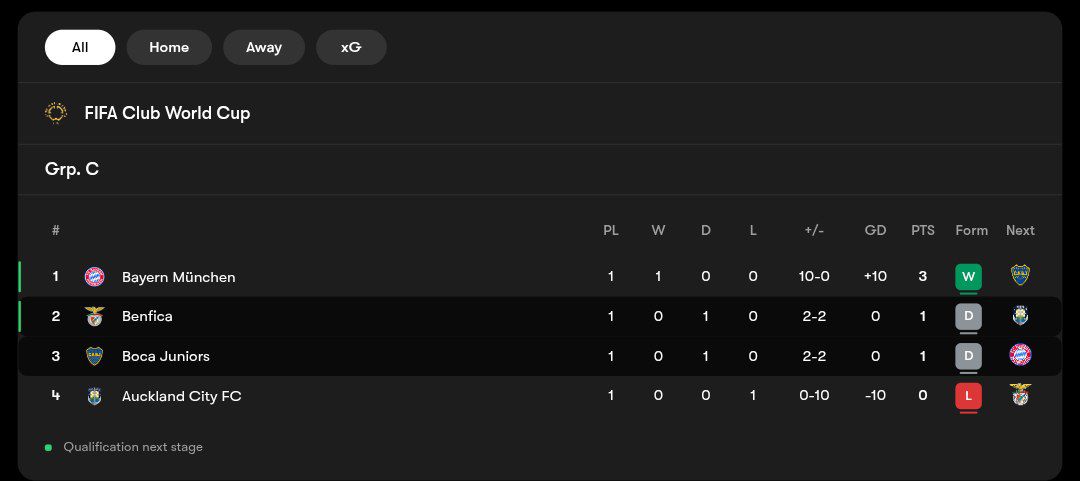This screenshot has width=1080, height=481.
Task: Switch to the Away standings tab
Action: 264,48
